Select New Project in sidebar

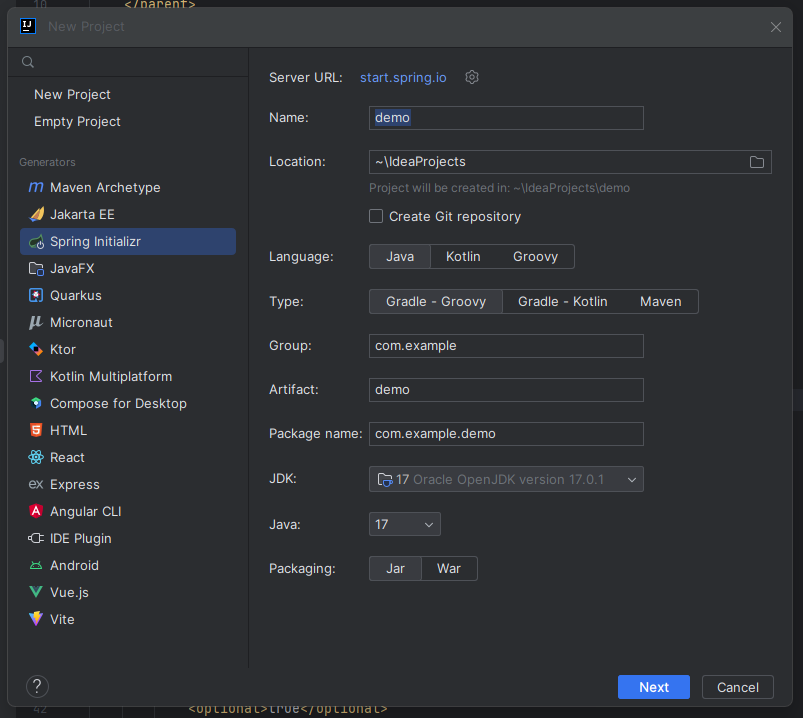coord(72,94)
